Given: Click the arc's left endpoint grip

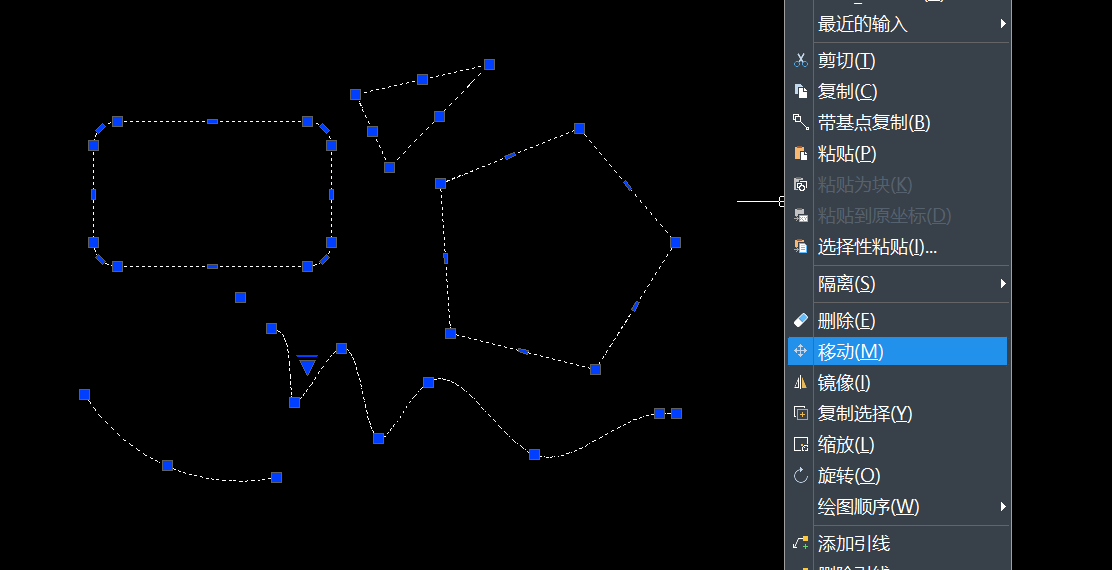Looking at the screenshot, I should point(84,394).
